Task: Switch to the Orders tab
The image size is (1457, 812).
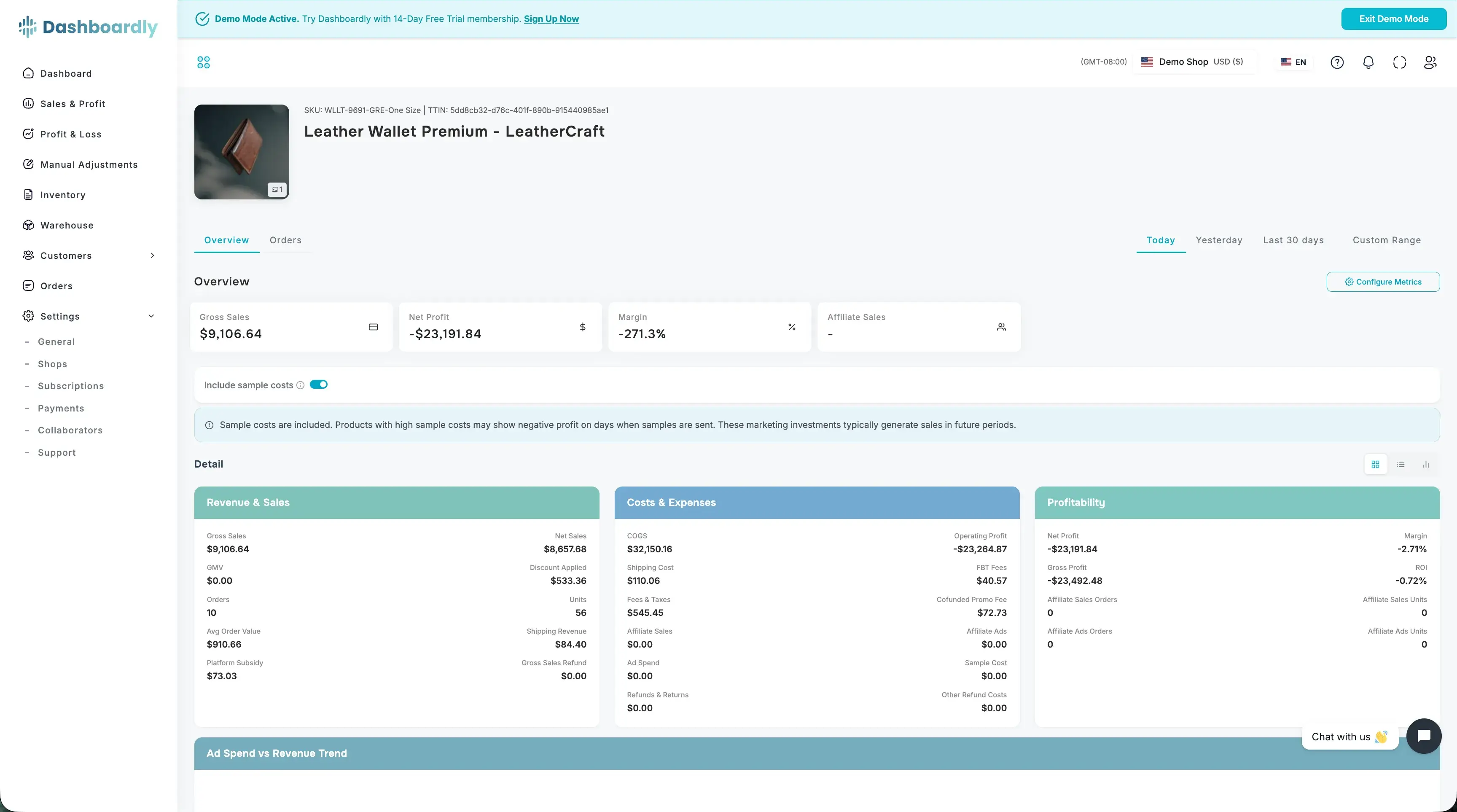Action: [x=285, y=240]
